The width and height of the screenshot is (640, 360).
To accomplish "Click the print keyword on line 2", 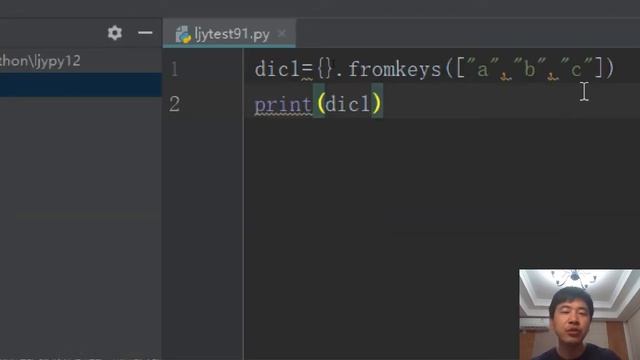I will [x=283, y=105].
